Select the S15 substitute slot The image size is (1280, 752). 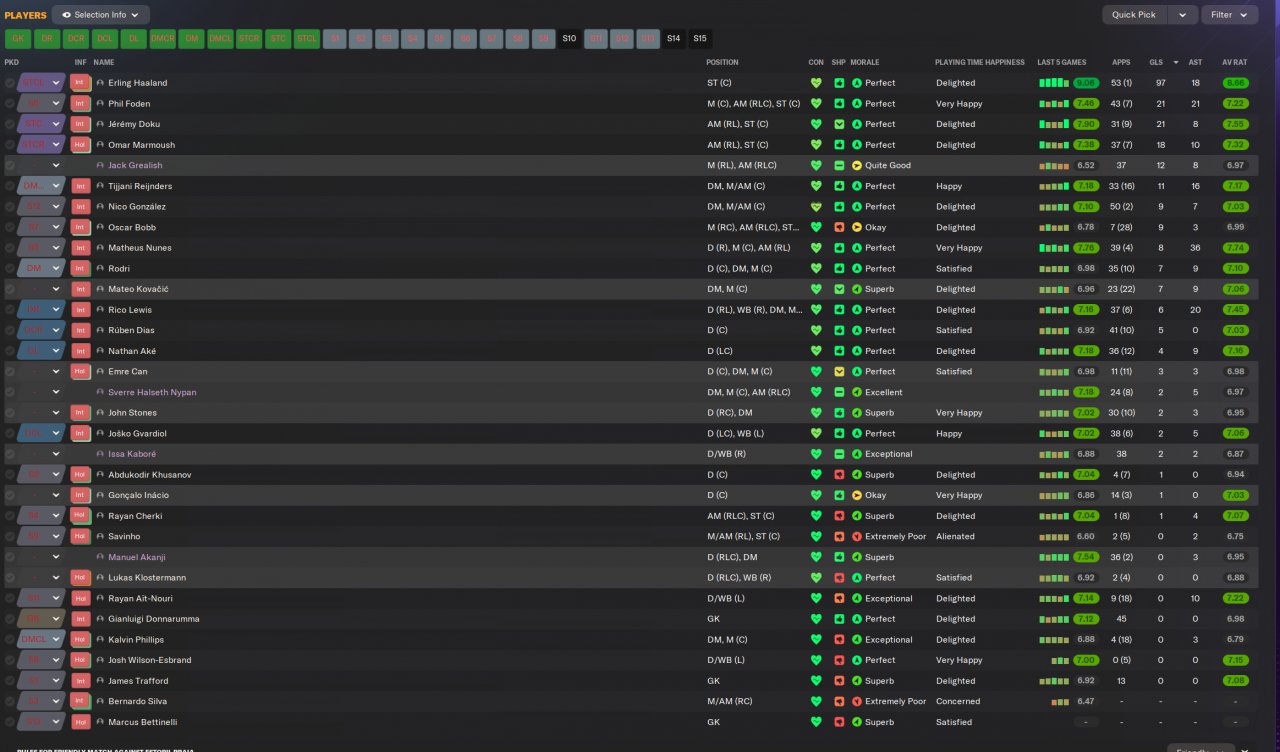click(700, 39)
